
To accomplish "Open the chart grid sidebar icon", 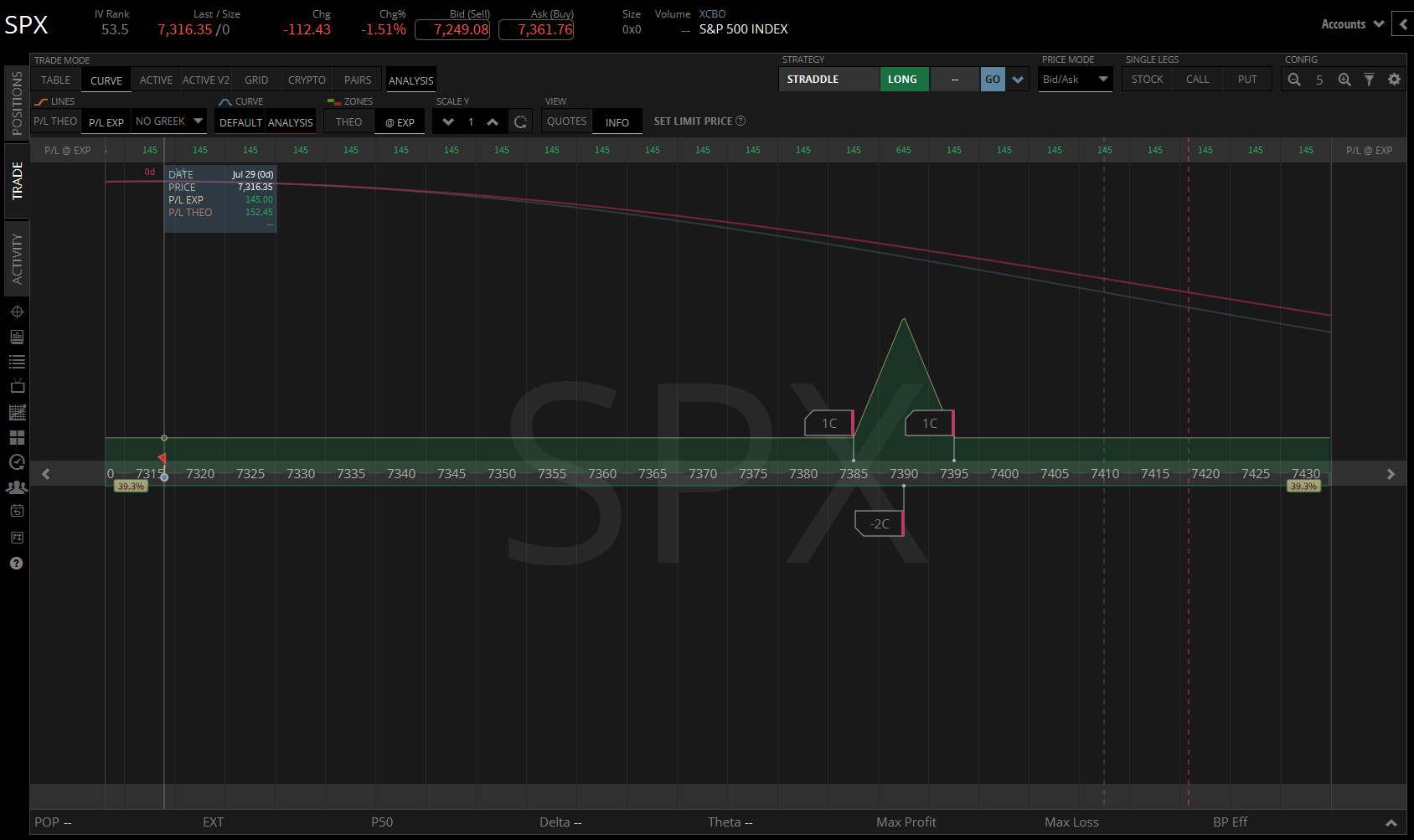I will point(17,412).
